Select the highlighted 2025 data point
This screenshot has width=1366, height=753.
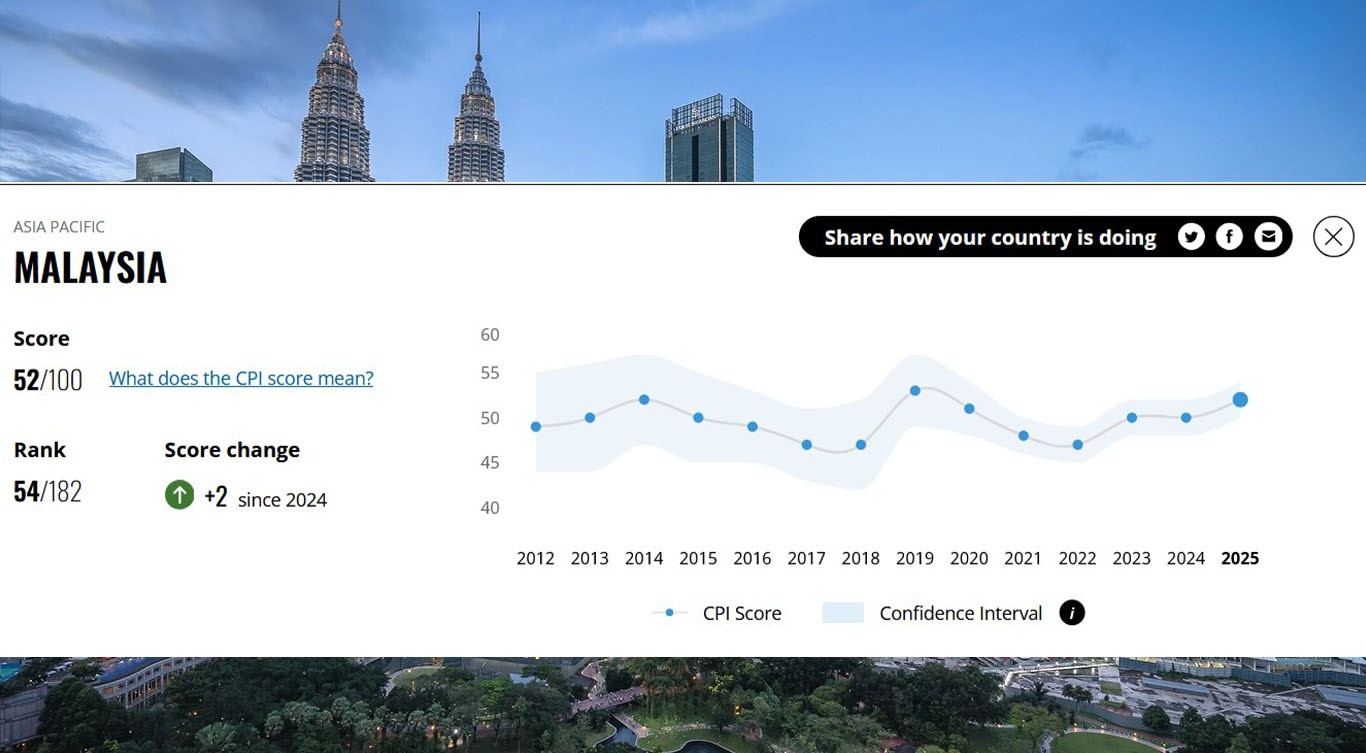coord(1240,400)
